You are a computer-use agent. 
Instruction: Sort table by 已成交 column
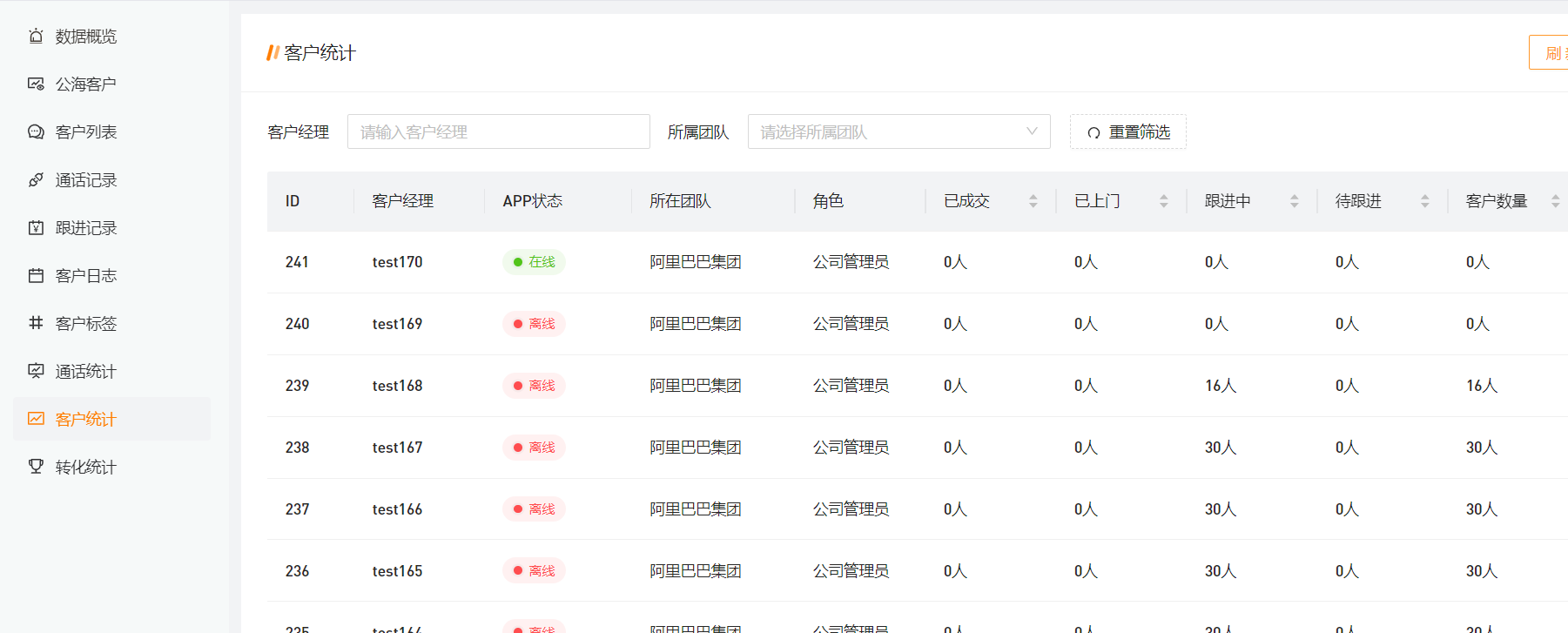[x=1033, y=201]
